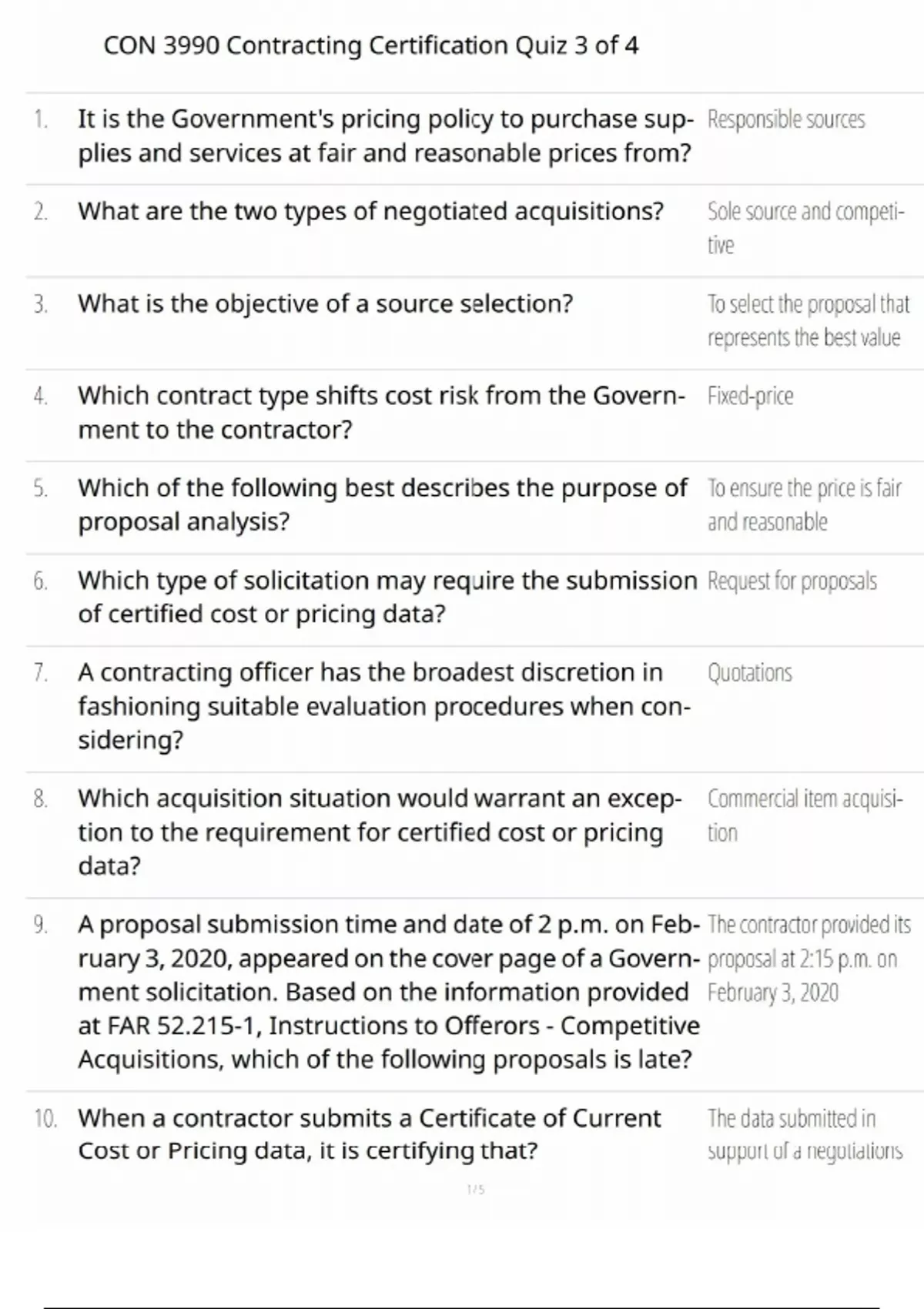Click question 4 about shifting cost risk
The image size is (924, 1309).
tap(380, 412)
